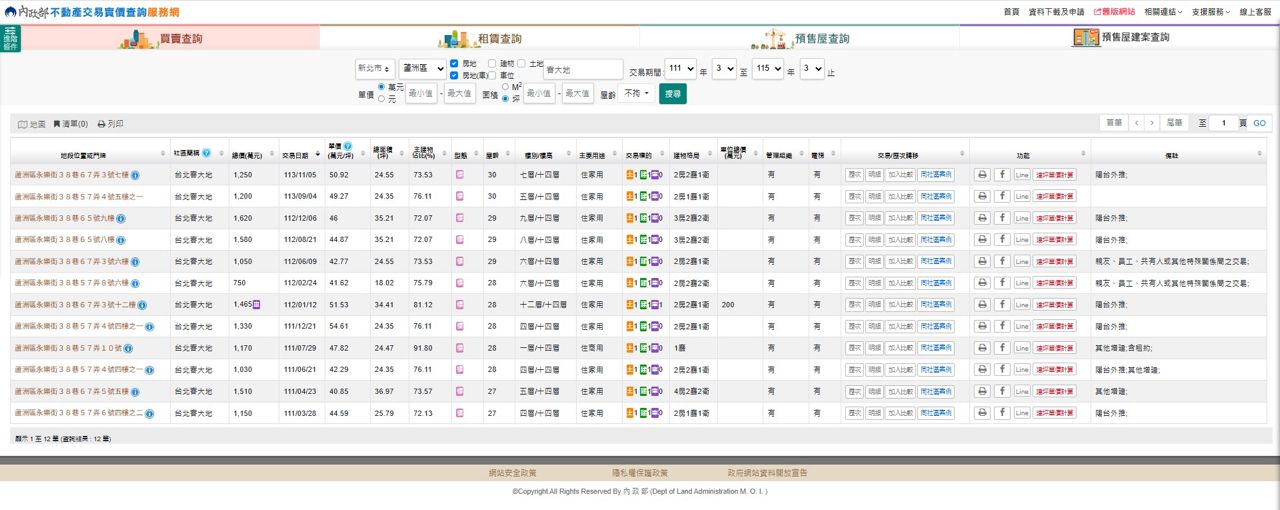Screen dimensions: 1280x510
Task: Click the pink 型態 icon in the first row
Action: 460,175
